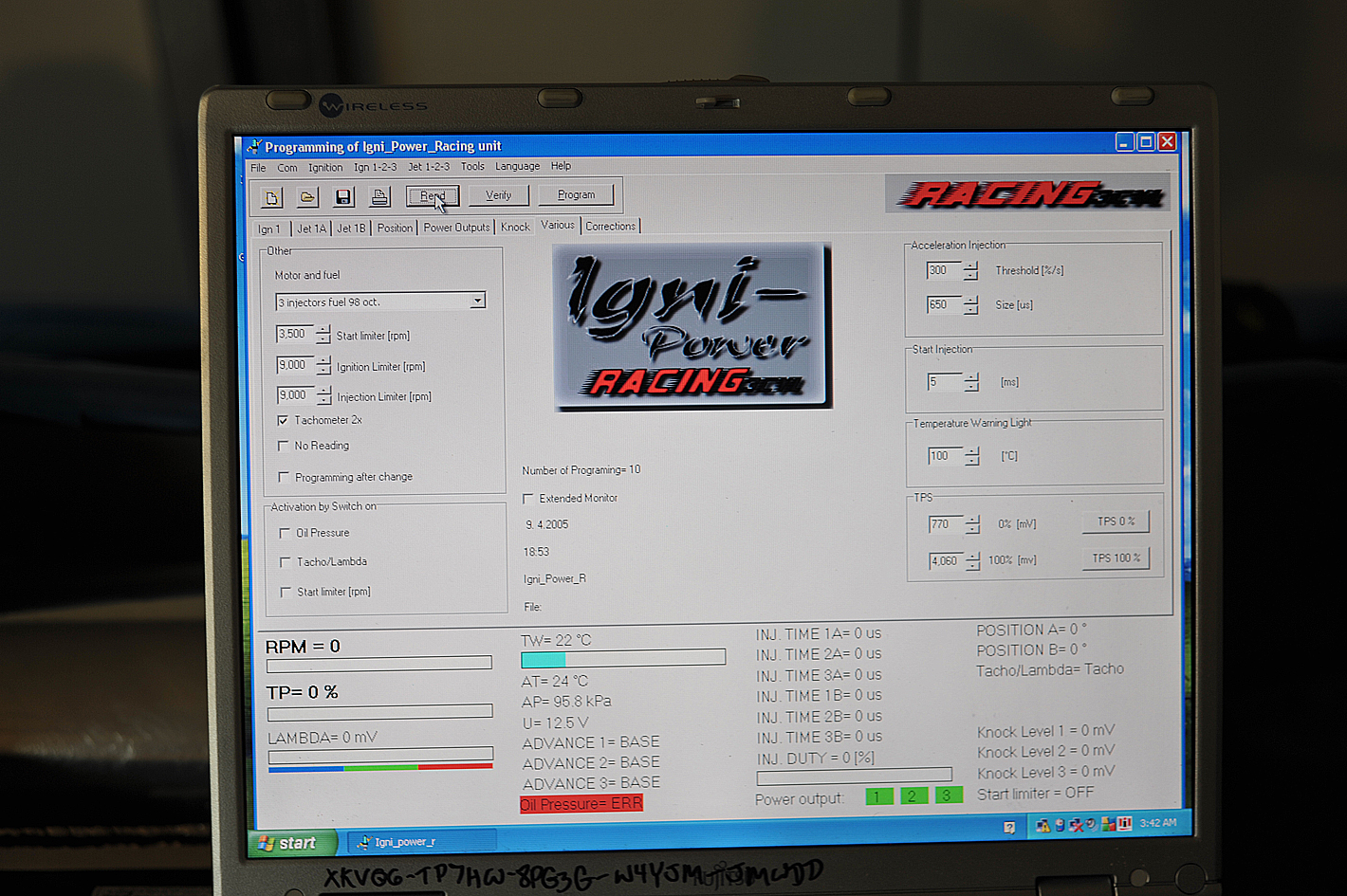Tick the Extended Monitor checkbox
This screenshot has height=896, width=1347.
click(528, 499)
